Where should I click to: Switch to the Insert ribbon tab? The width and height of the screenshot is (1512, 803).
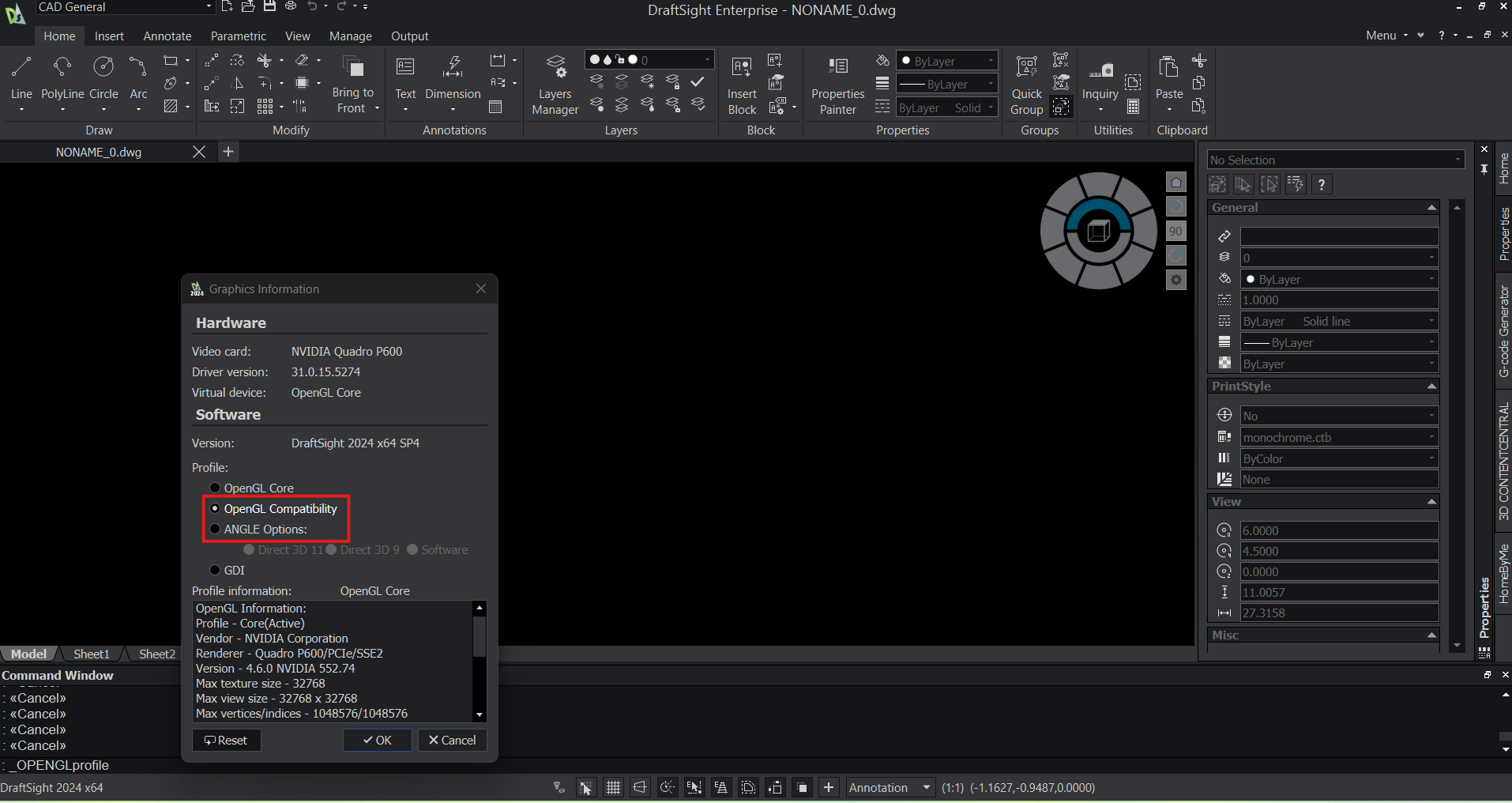(x=109, y=36)
